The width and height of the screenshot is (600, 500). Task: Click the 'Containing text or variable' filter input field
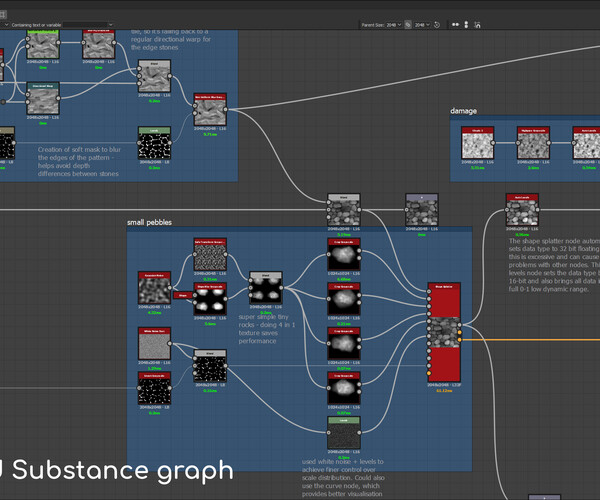tap(85, 25)
